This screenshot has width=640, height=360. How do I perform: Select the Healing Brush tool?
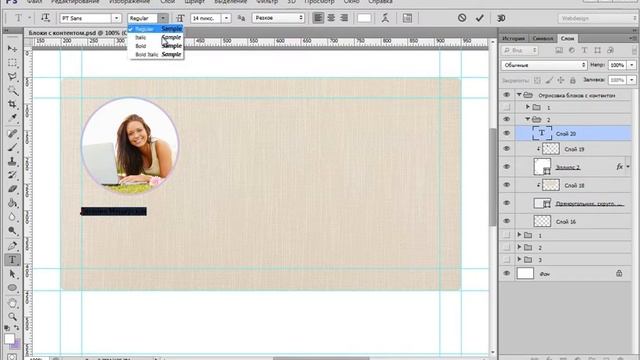tap(12, 133)
